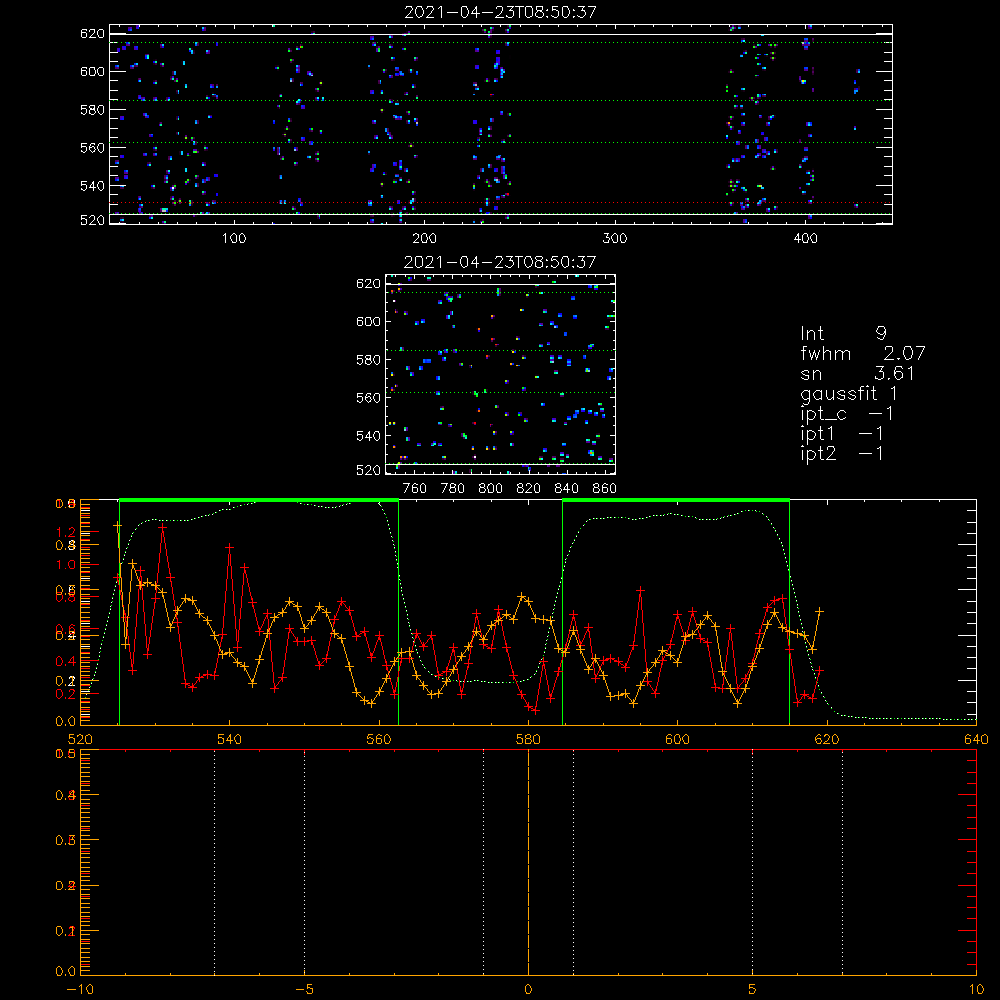
Task: Click the '600' x-axis label of the profile plot
Action: click(678, 739)
